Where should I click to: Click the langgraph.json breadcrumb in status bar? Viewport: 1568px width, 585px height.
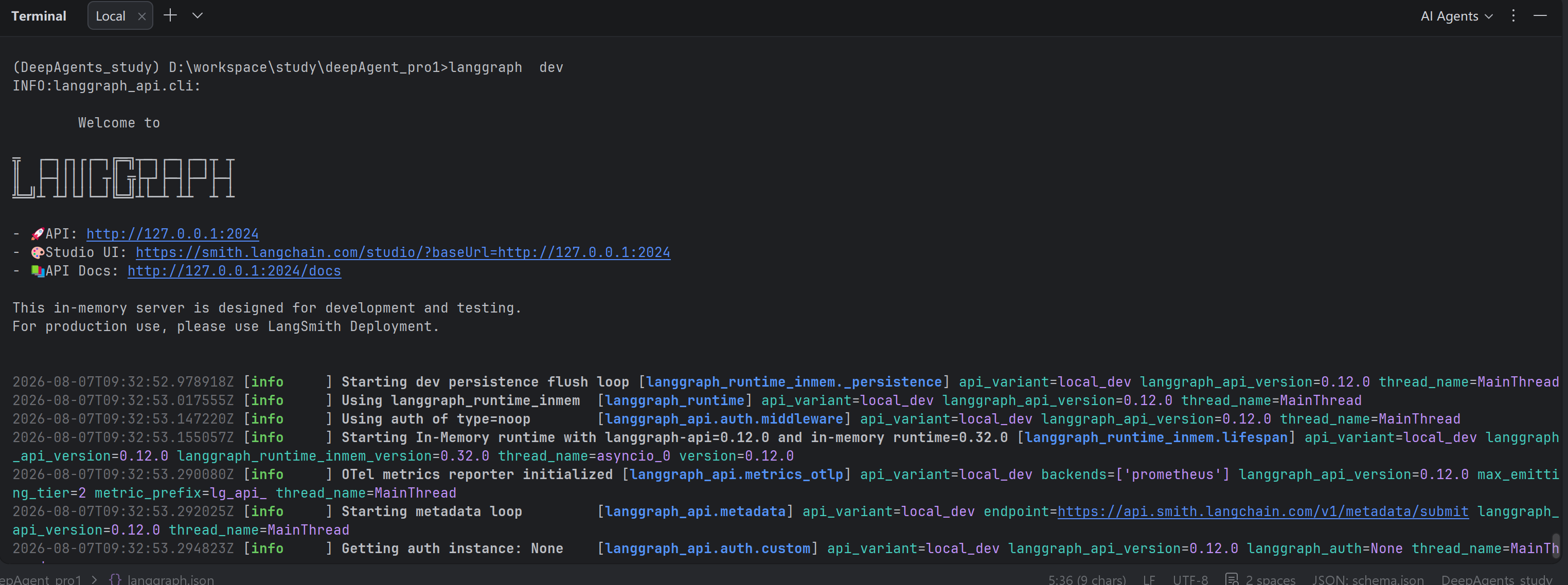(x=170, y=579)
